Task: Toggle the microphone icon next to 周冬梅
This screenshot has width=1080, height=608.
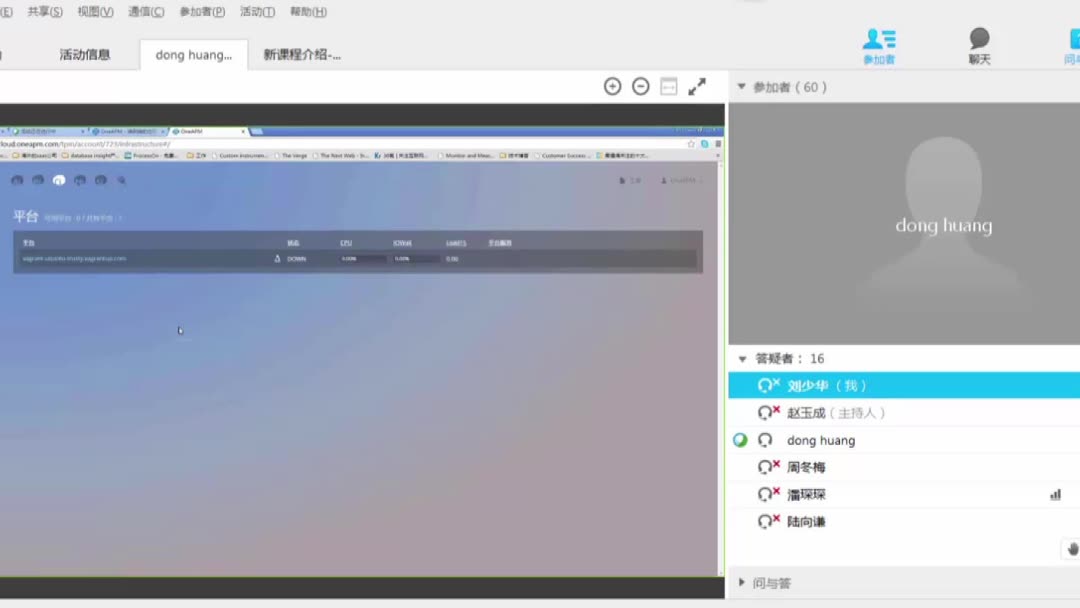Action: 768,466
